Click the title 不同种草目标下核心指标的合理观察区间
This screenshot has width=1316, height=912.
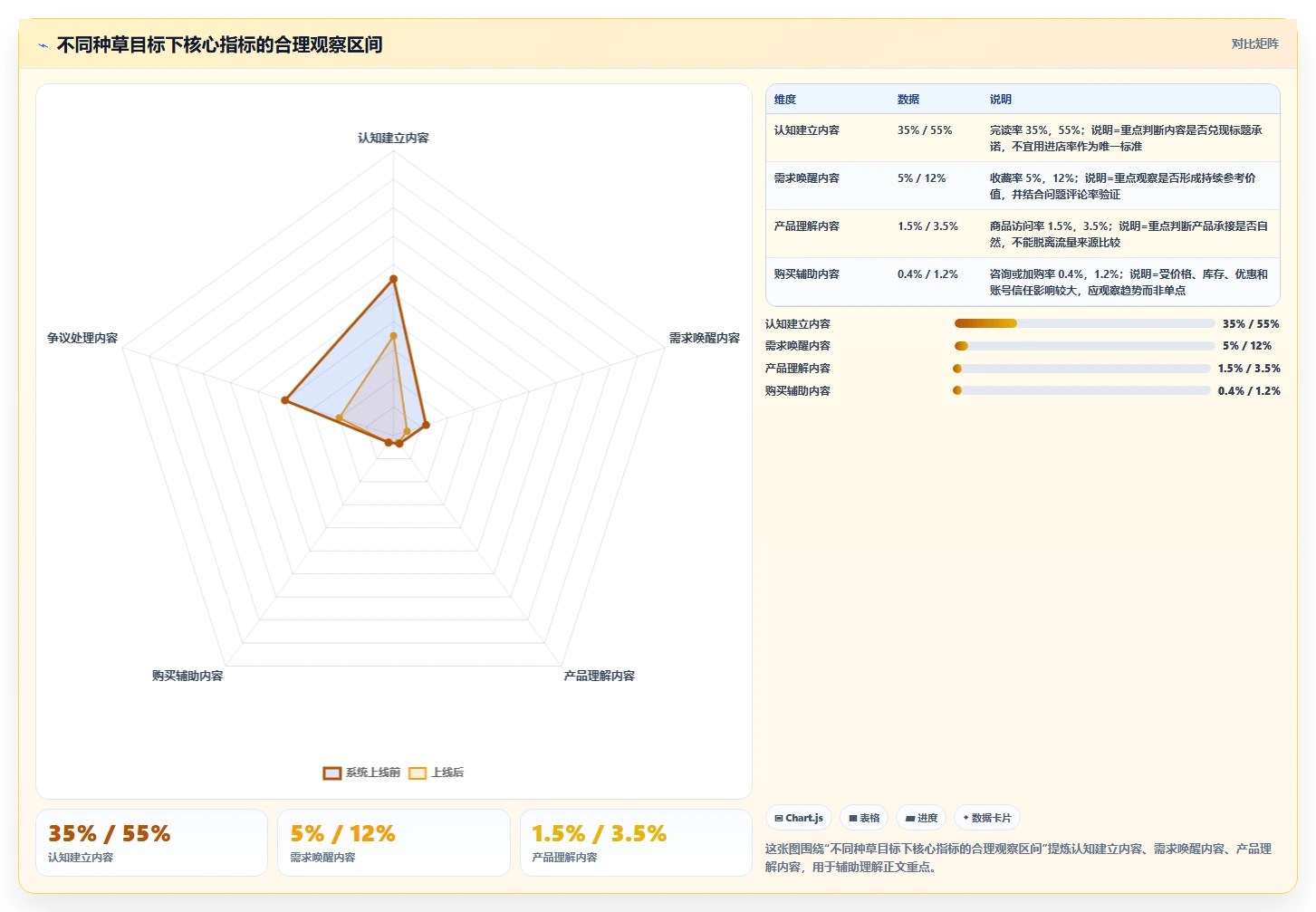click(x=219, y=44)
